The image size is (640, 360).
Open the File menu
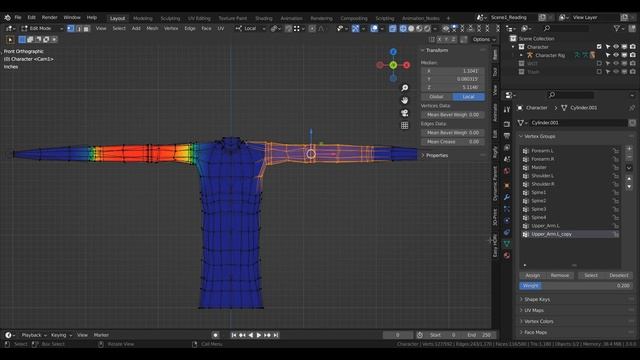[x=18, y=18]
